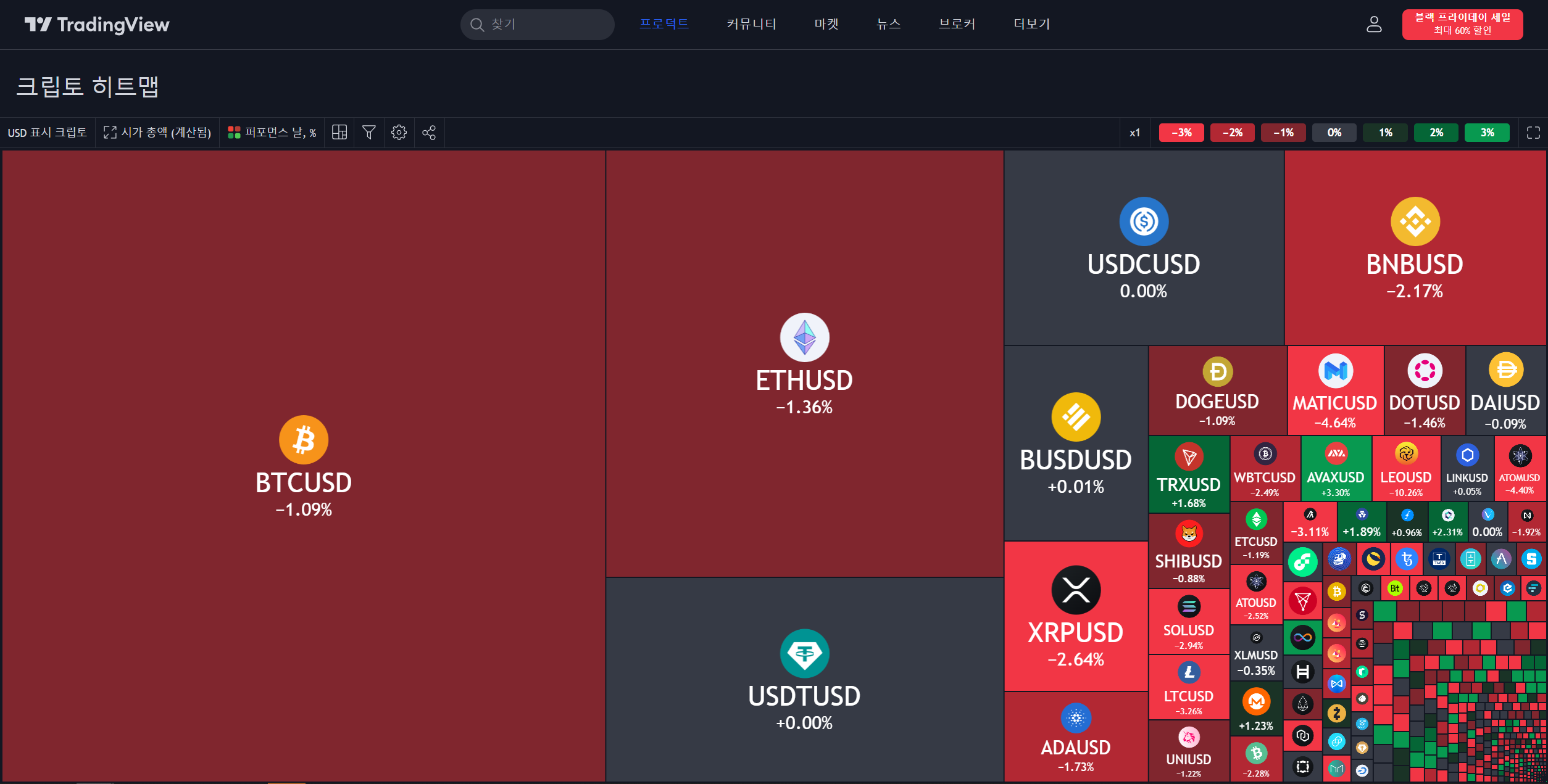Click the XRPUSD -2.64% value
Image resolution: width=1548 pixels, height=784 pixels.
(x=1076, y=659)
